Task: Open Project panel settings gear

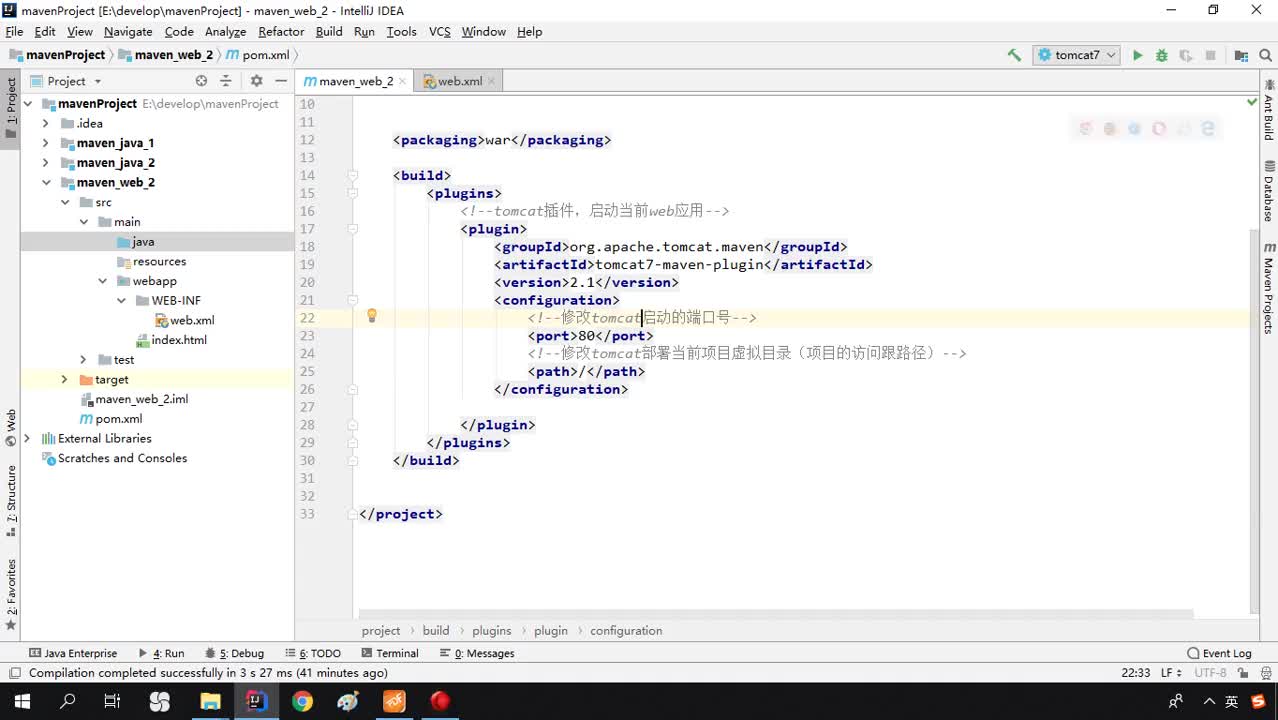Action: pos(256,81)
